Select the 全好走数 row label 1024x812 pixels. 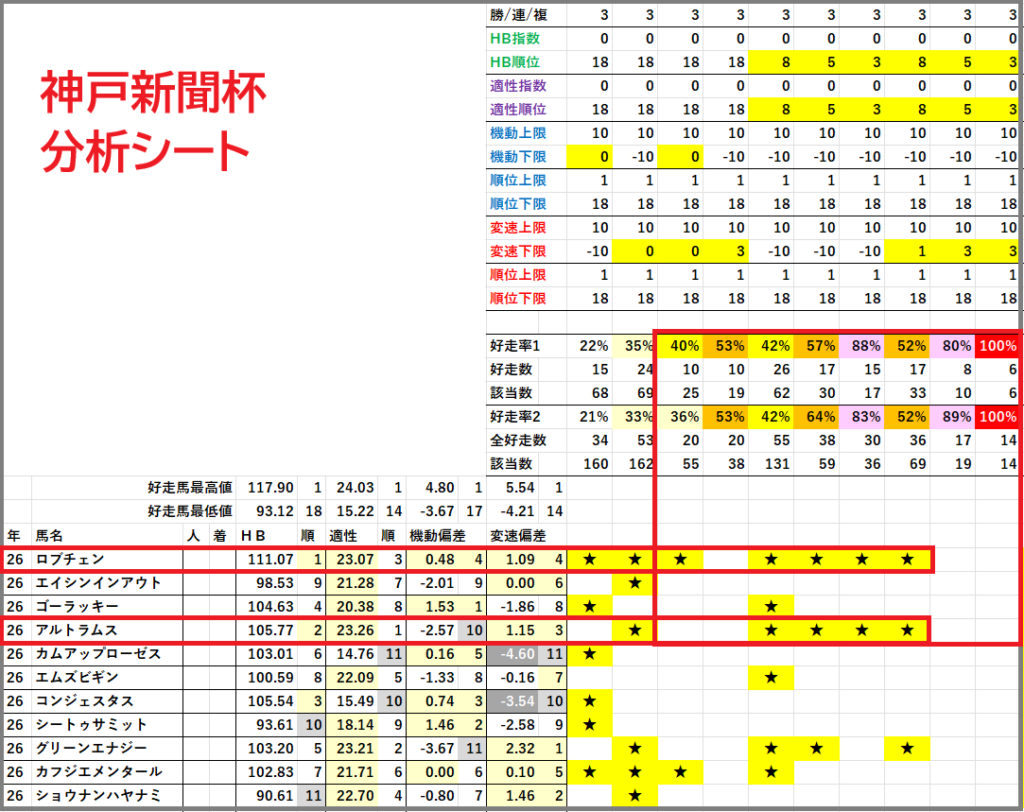pyautogui.click(x=518, y=440)
